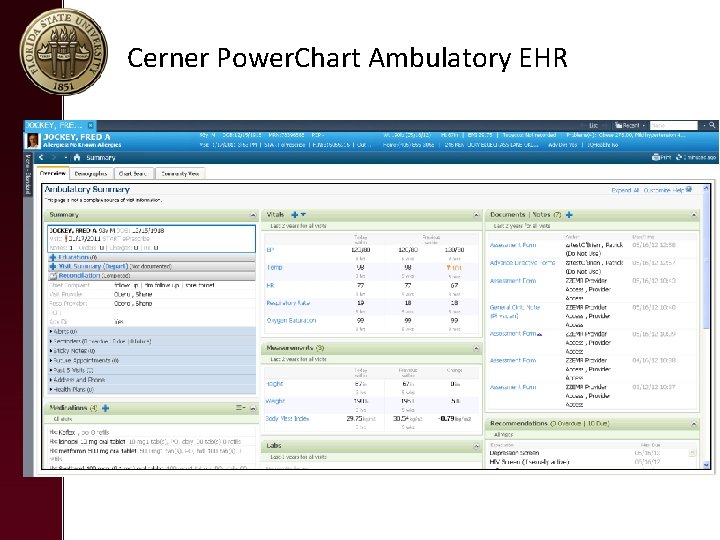This screenshot has height=540, width=720.
Task: Expand the Address and Phone row
Action: point(152,380)
